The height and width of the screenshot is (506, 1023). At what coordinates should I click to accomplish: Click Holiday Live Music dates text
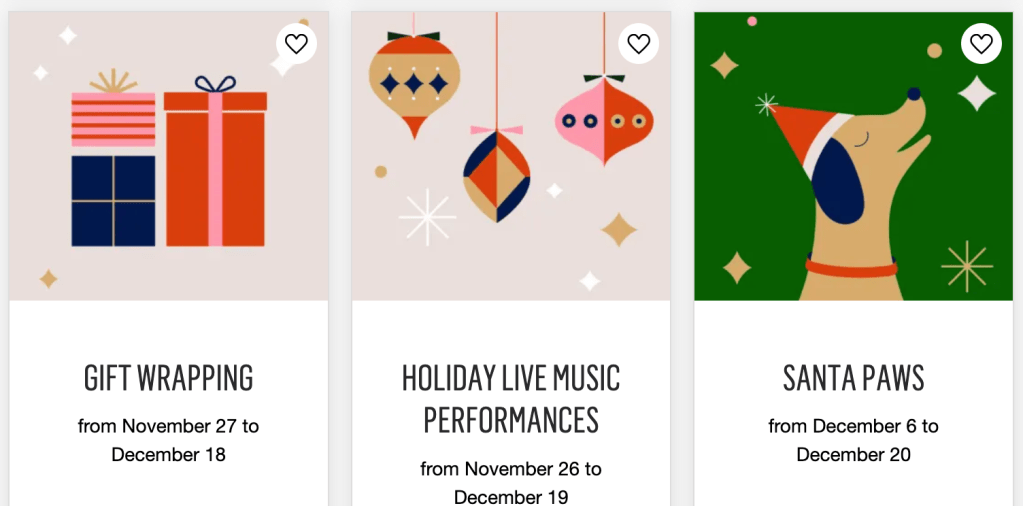[x=511, y=482]
